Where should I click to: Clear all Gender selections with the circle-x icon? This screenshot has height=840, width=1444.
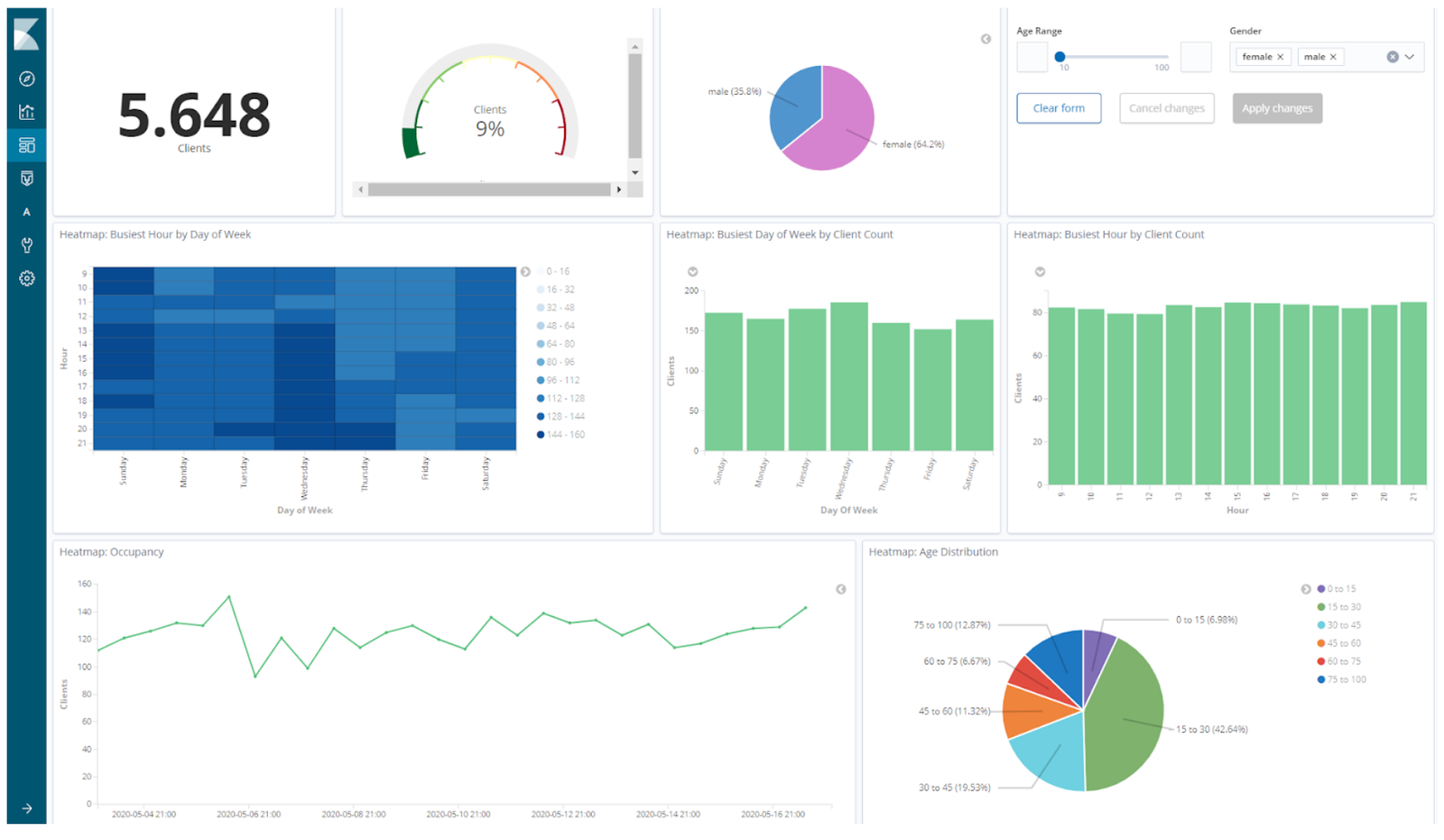[1393, 57]
